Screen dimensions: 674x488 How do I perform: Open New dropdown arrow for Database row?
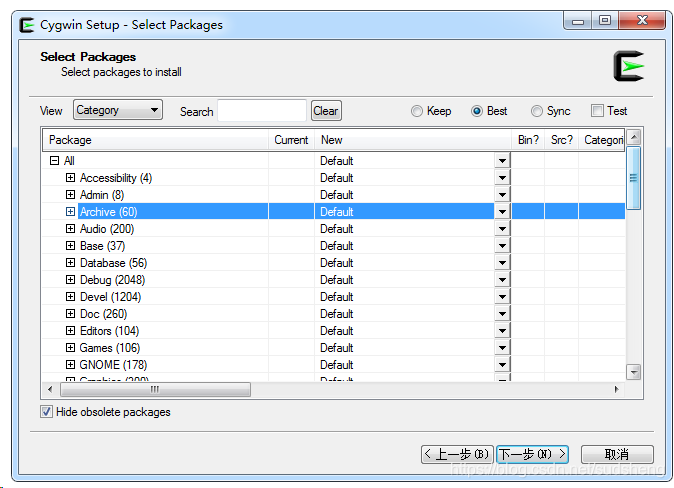(502, 263)
